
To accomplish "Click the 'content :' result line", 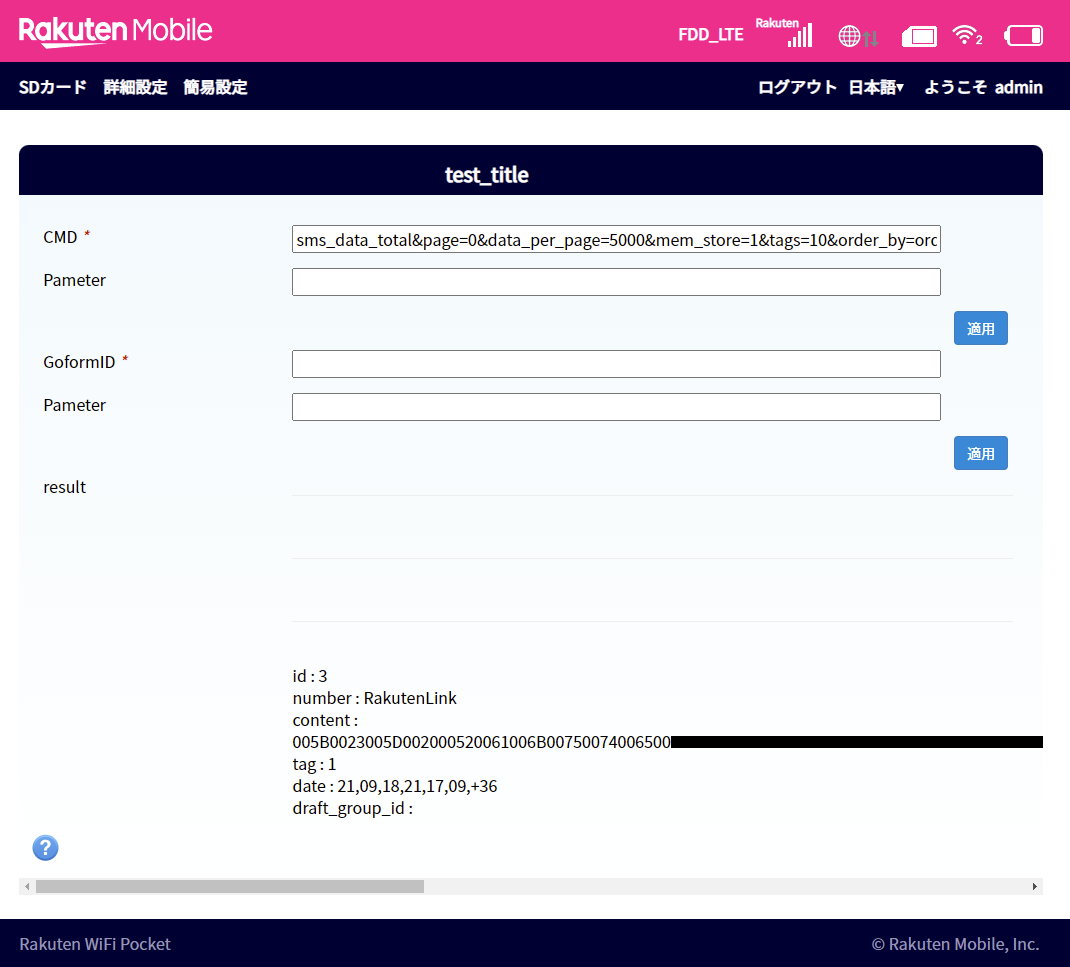I will [326, 721].
